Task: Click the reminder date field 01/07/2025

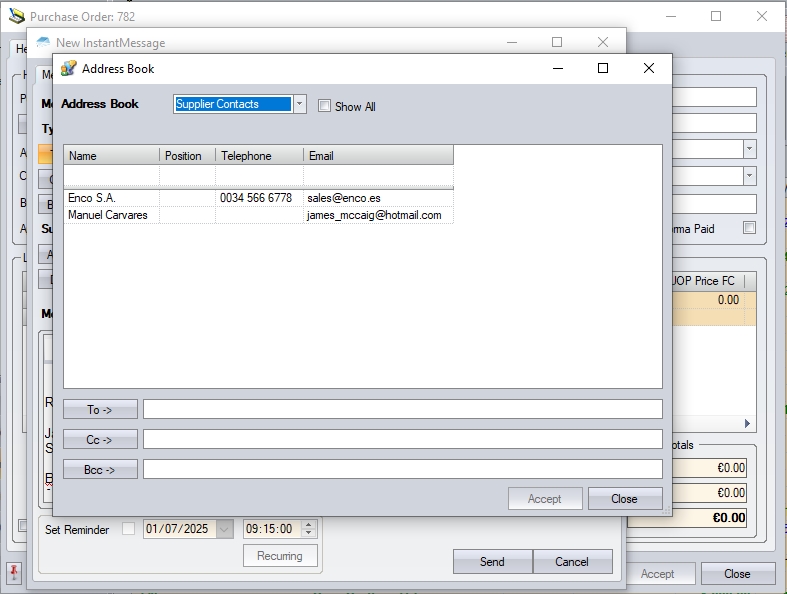Action: 180,529
